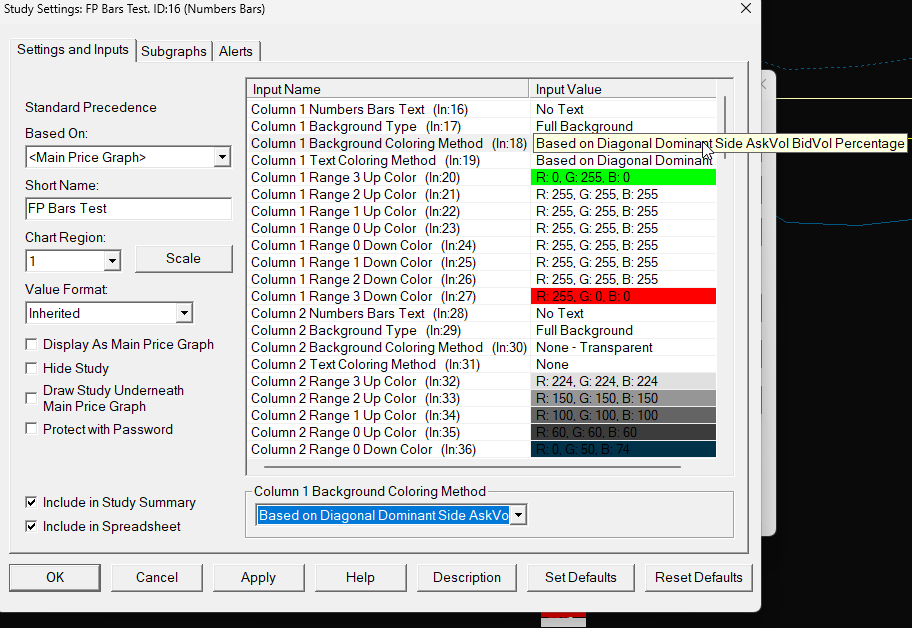Click the None - Transparent value cell
Screen dimensions: 912x628
click(x=623, y=348)
